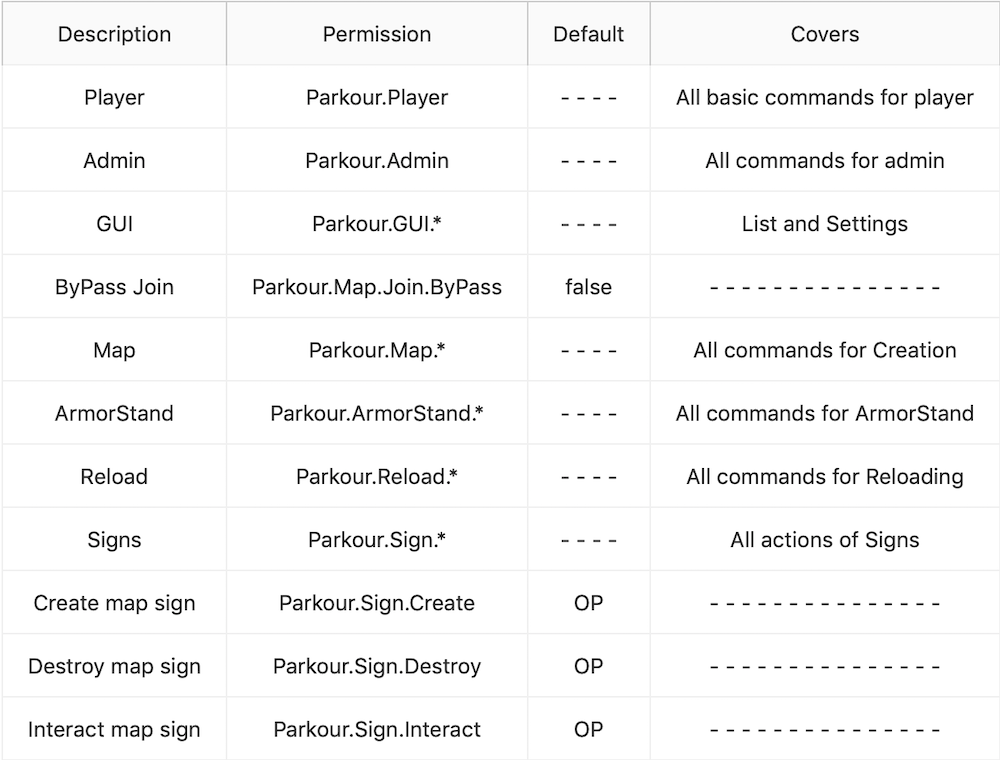Click the List and Settings cell
Screen dimensions: 1000x760
click(x=825, y=223)
